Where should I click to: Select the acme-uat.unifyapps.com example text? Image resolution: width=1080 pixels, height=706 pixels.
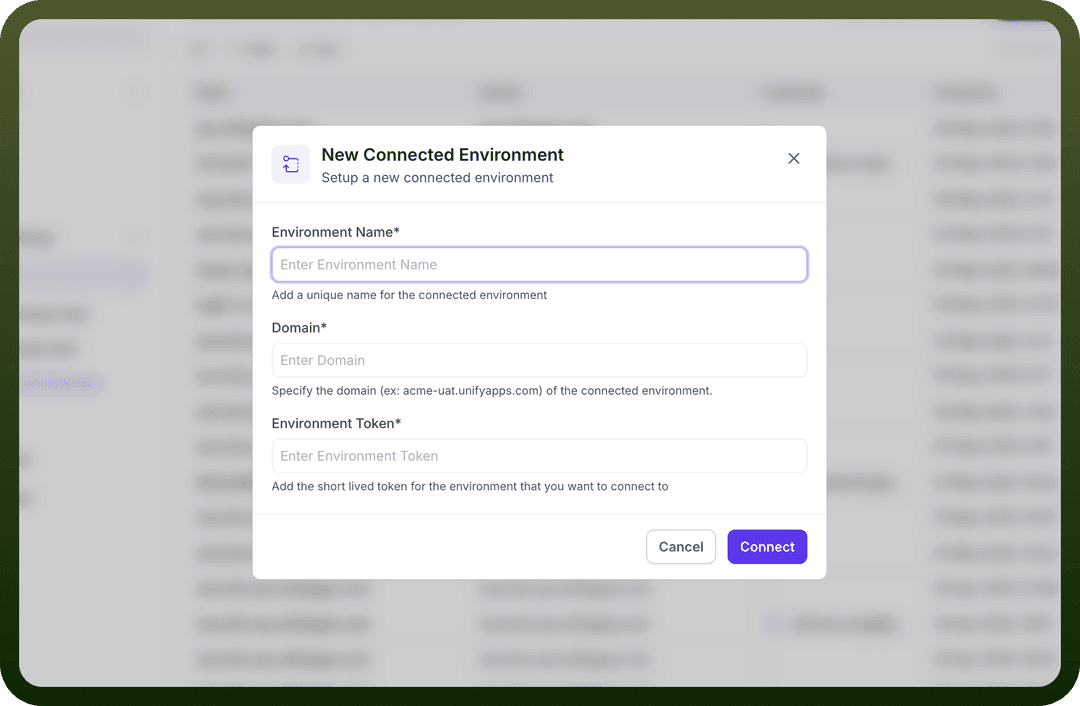coord(472,391)
